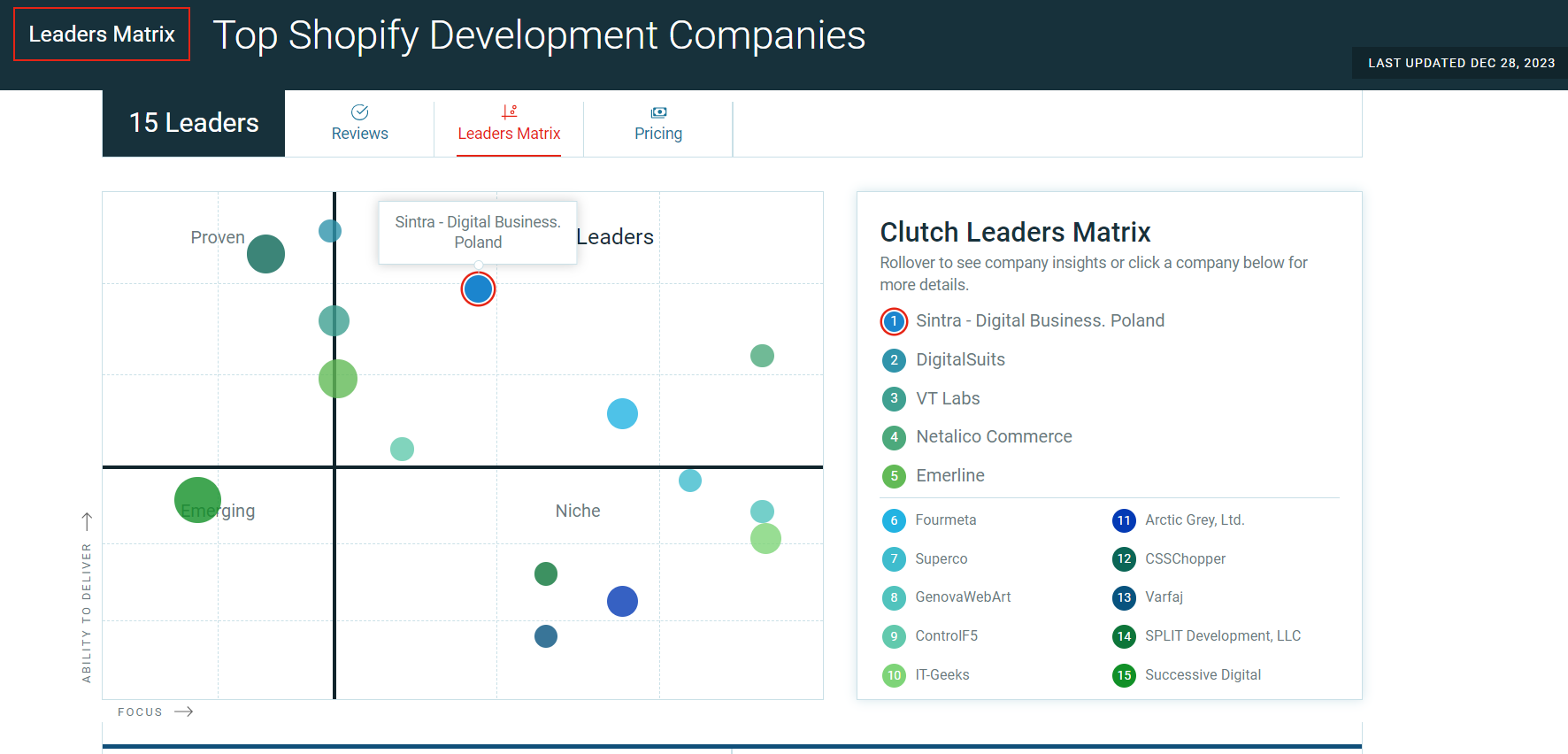Click the dark teal bubble beside Proven label
The image size is (1568, 754).
(x=265, y=254)
